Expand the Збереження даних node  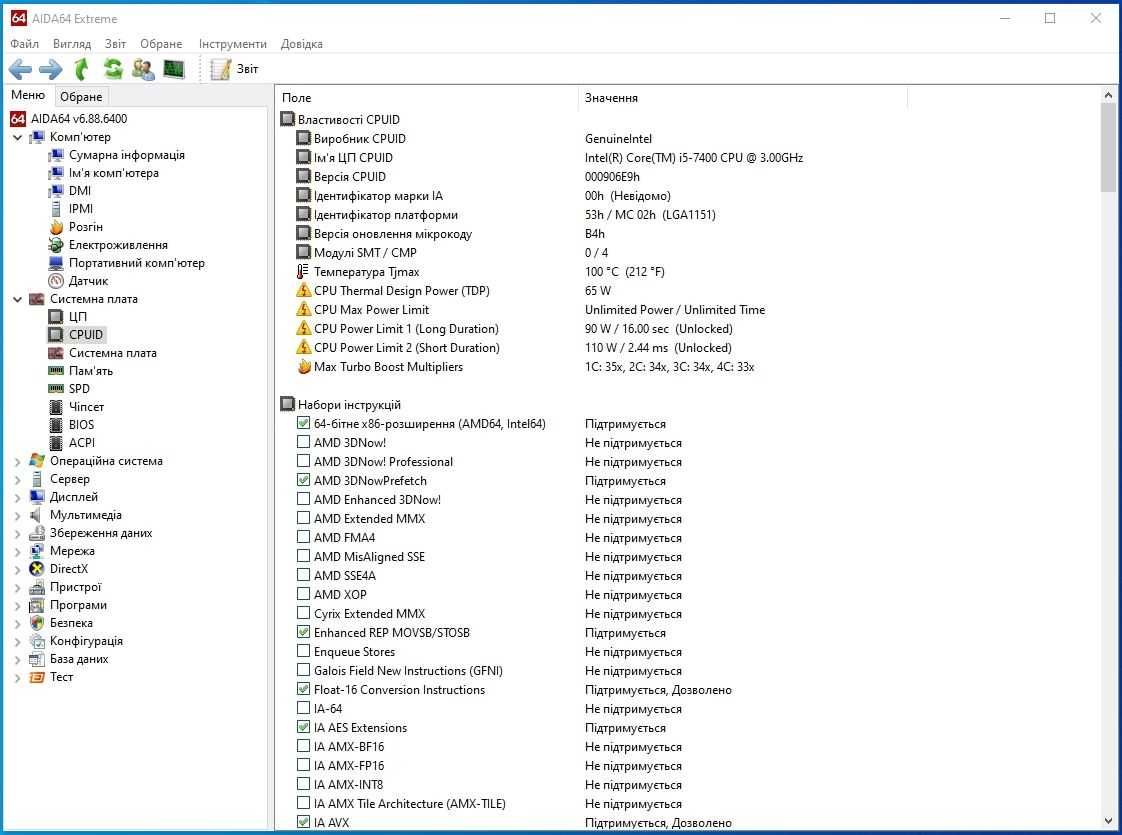pyautogui.click(x=17, y=533)
